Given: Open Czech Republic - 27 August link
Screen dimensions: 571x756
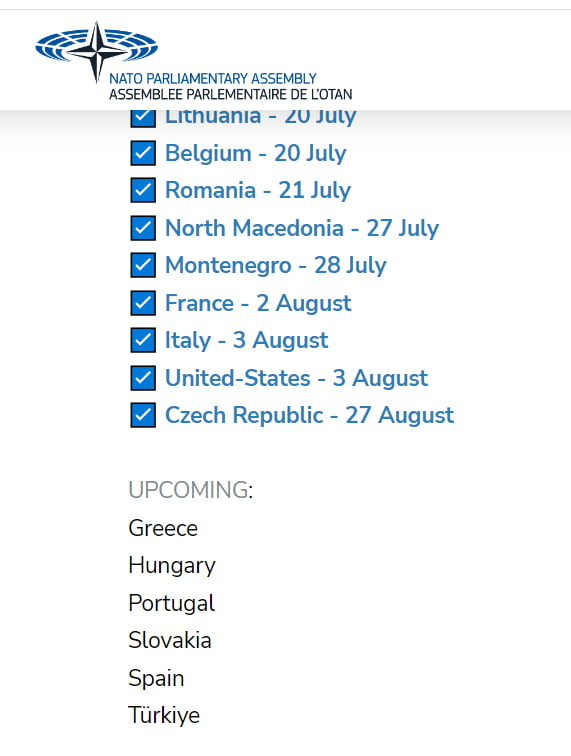Looking at the screenshot, I should pos(310,416).
